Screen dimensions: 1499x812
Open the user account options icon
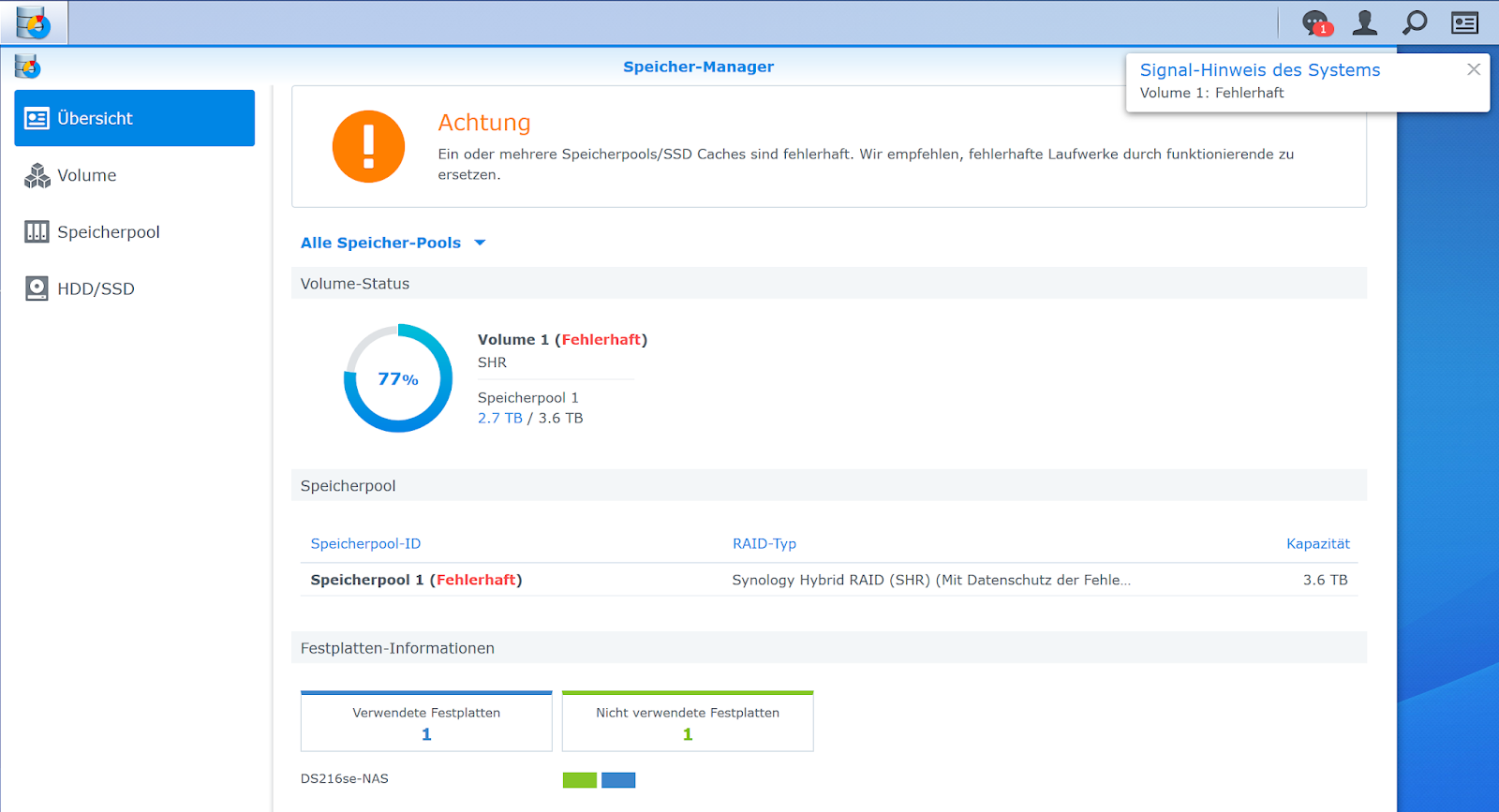1365,22
